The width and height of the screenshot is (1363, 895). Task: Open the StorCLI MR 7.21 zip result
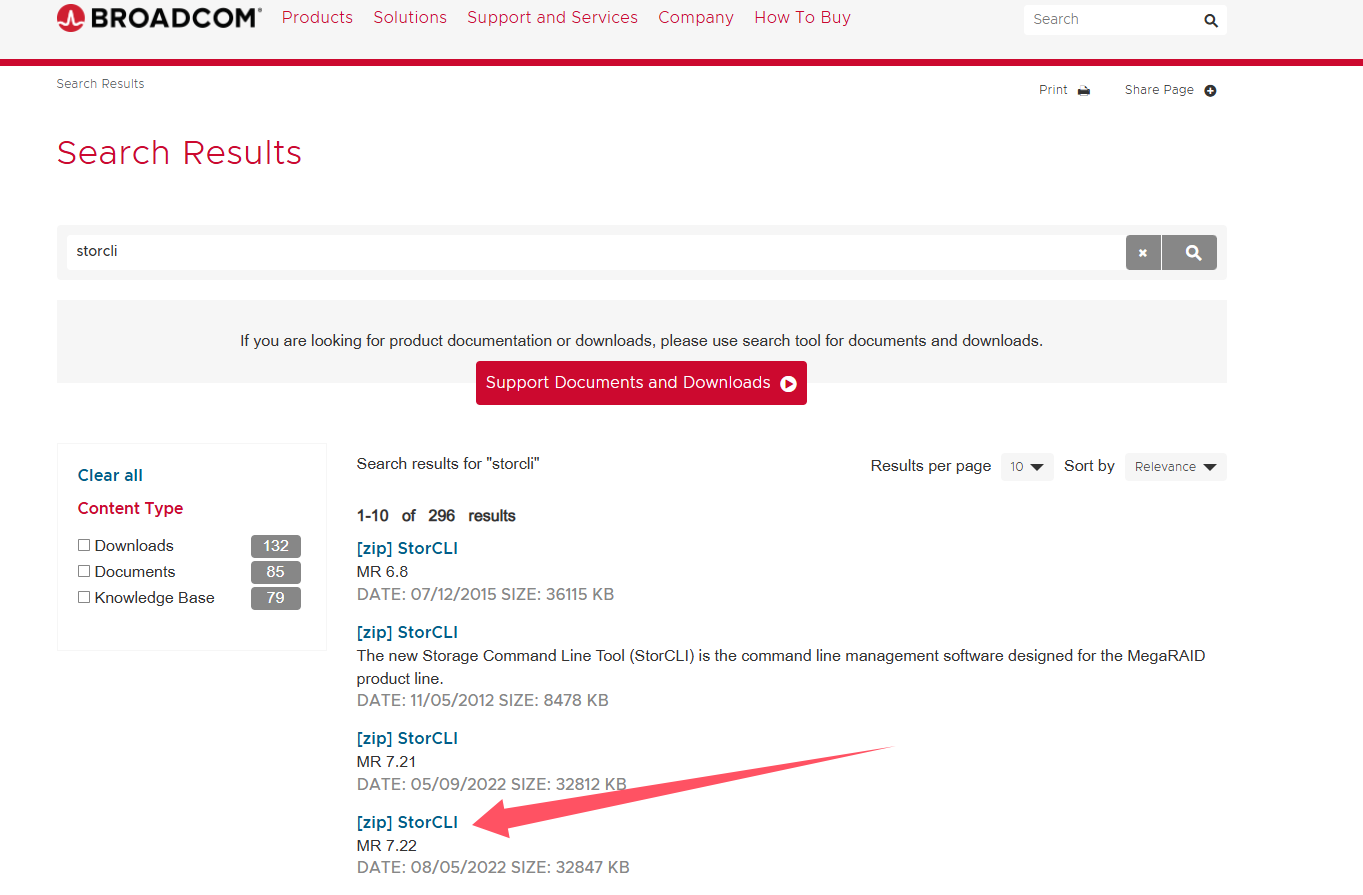pos(407,738)
